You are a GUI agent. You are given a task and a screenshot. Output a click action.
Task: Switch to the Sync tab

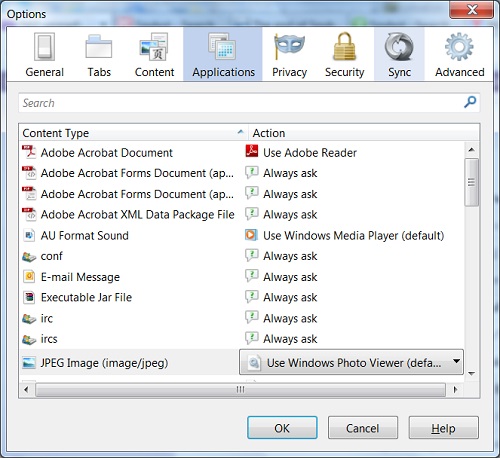point(399,55)
